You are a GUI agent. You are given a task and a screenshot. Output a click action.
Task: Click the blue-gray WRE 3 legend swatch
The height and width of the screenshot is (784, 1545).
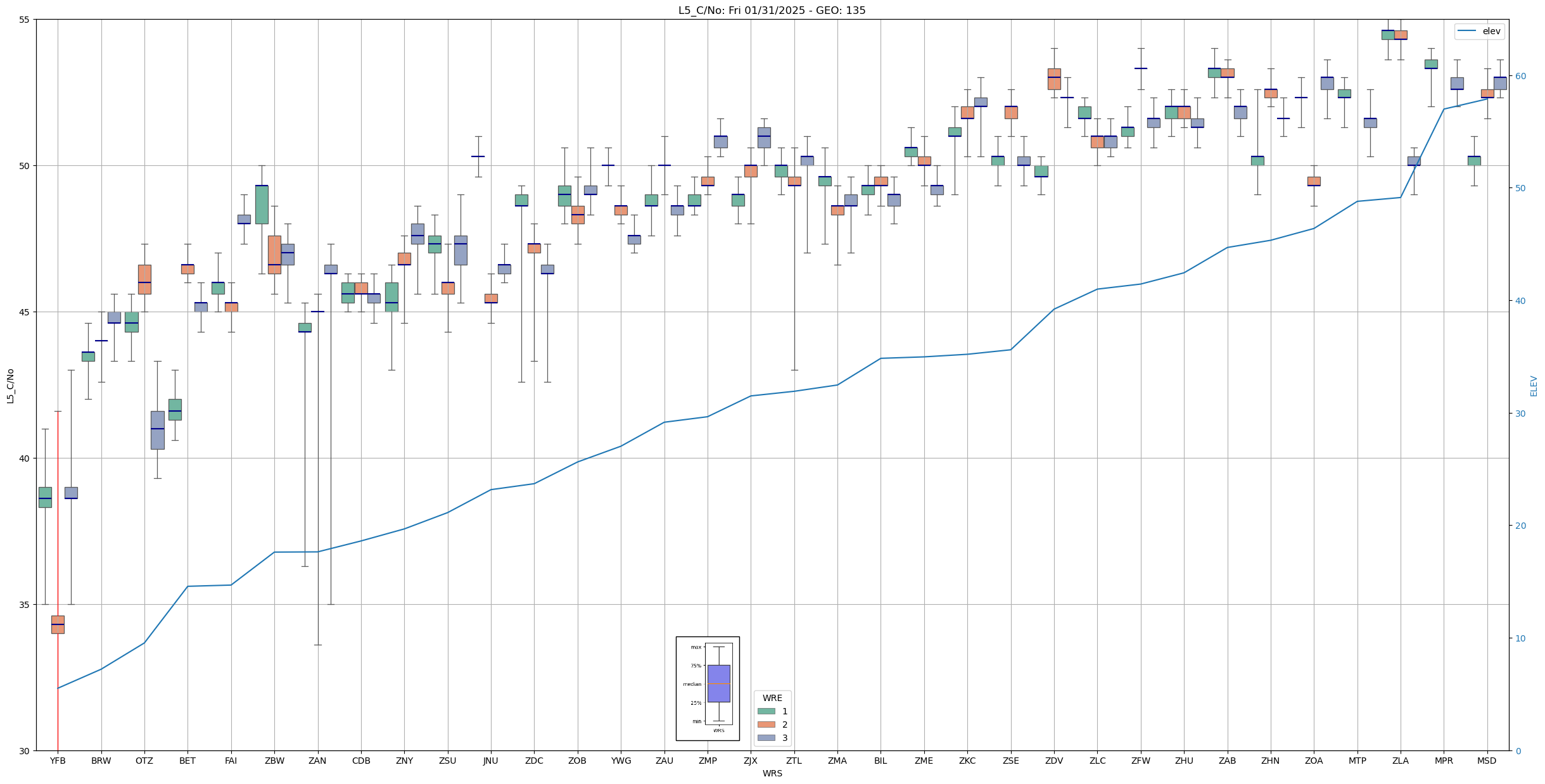[x=766, y=738]
